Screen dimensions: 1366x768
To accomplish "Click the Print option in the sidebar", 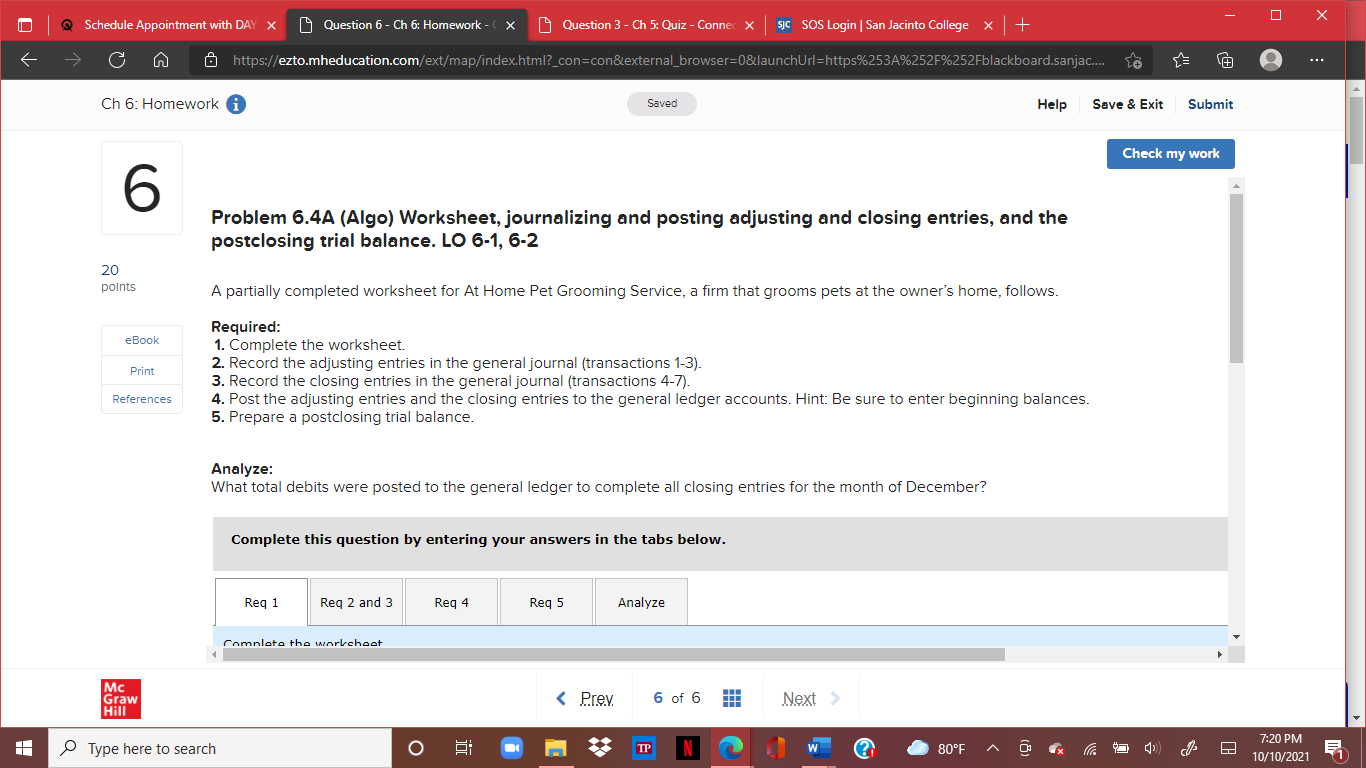I will (141, 370).
